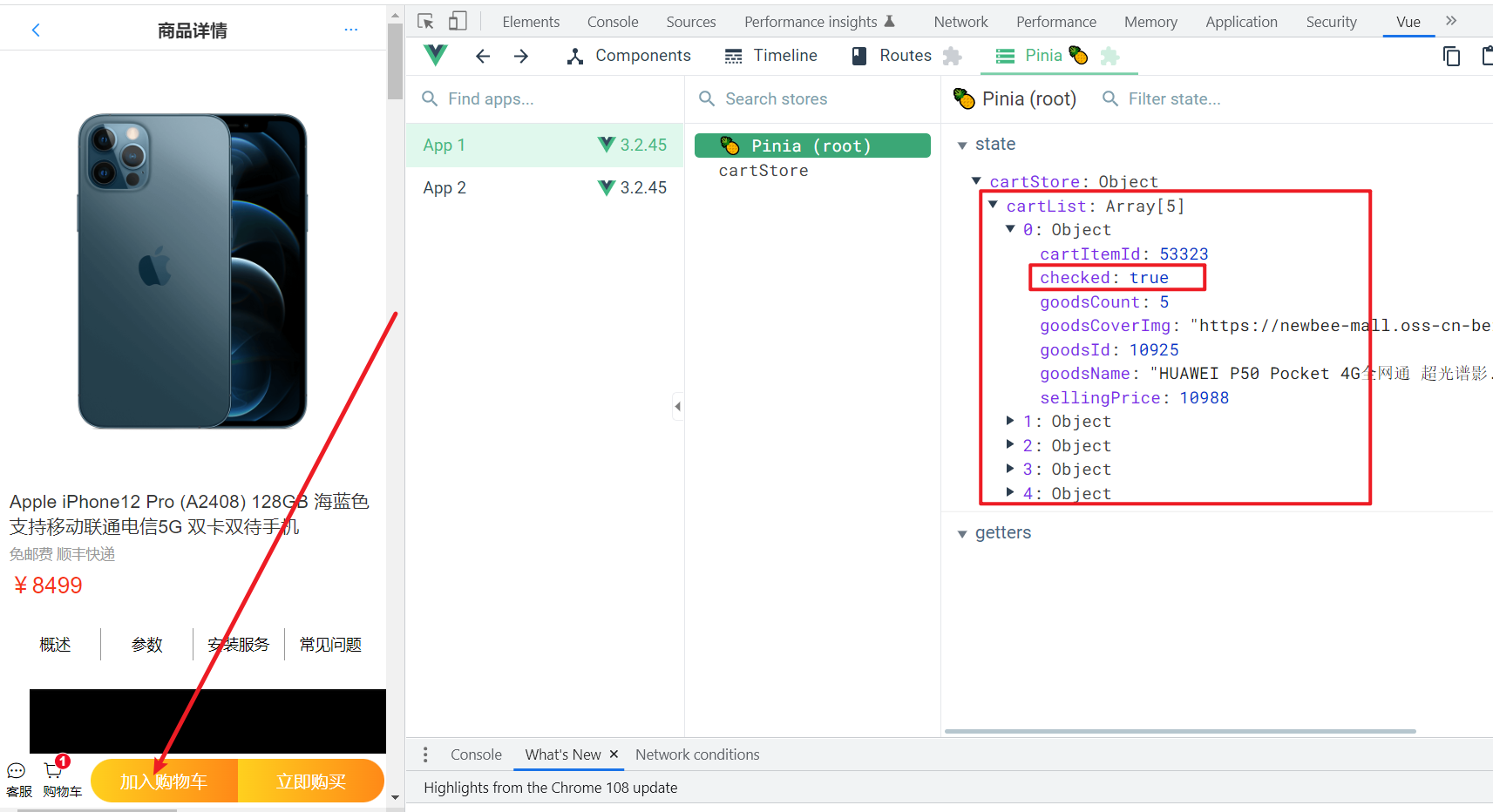
Task: Collapse the pane with the left arrow handle
Action: tap(677, 406)
